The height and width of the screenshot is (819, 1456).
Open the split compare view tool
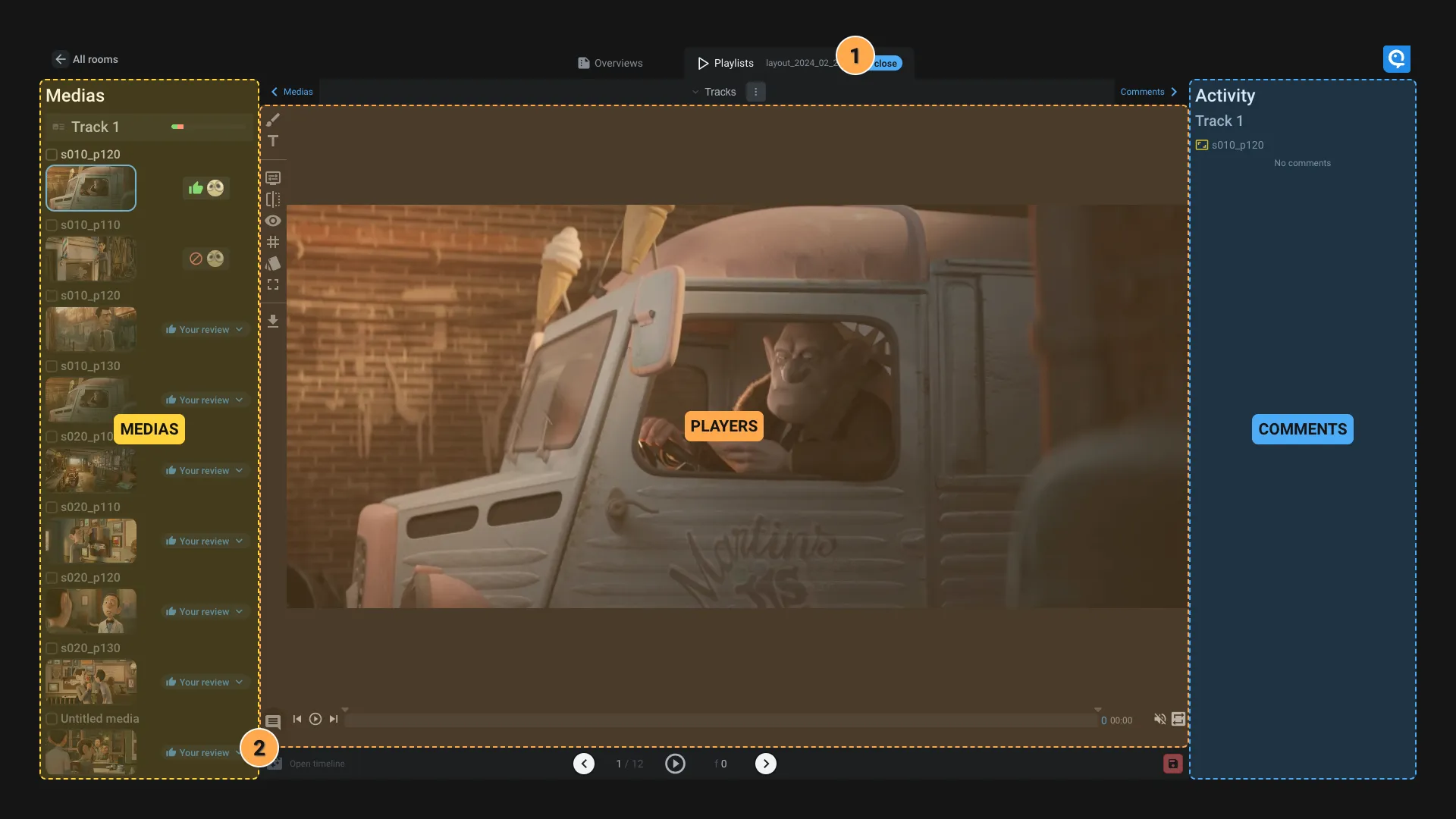[273, 199]
